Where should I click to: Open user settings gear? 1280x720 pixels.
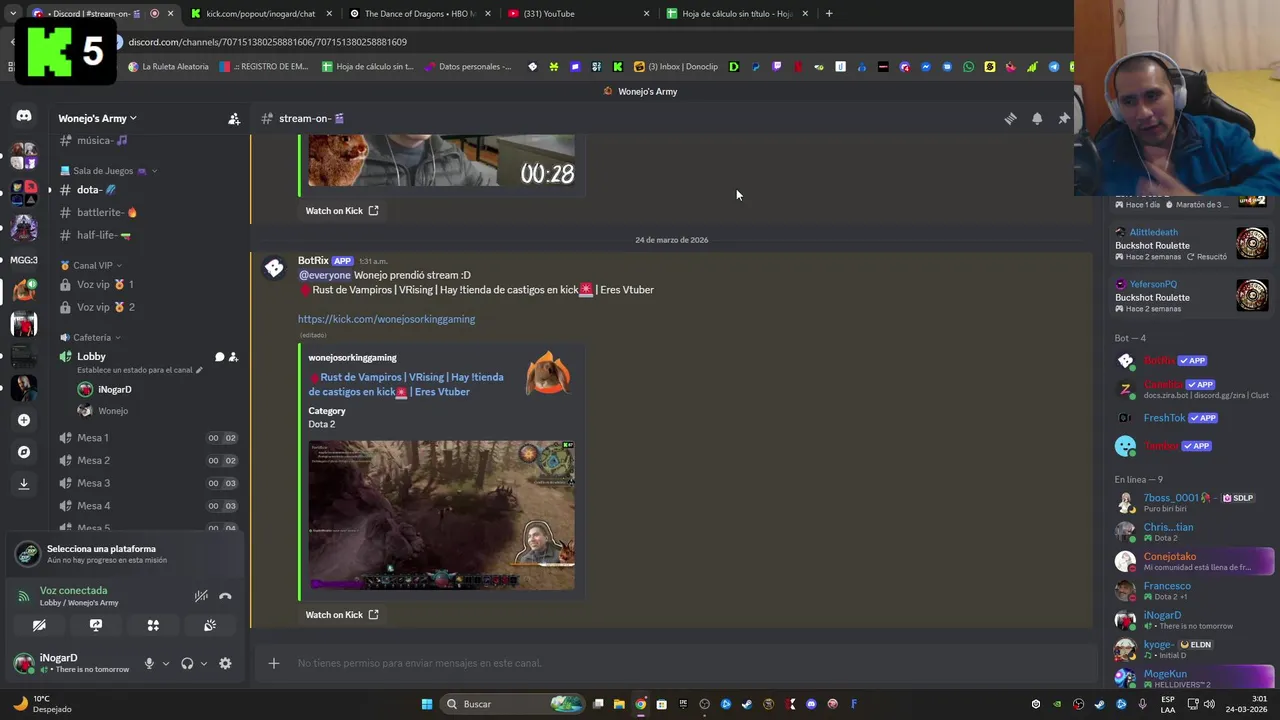225,663
